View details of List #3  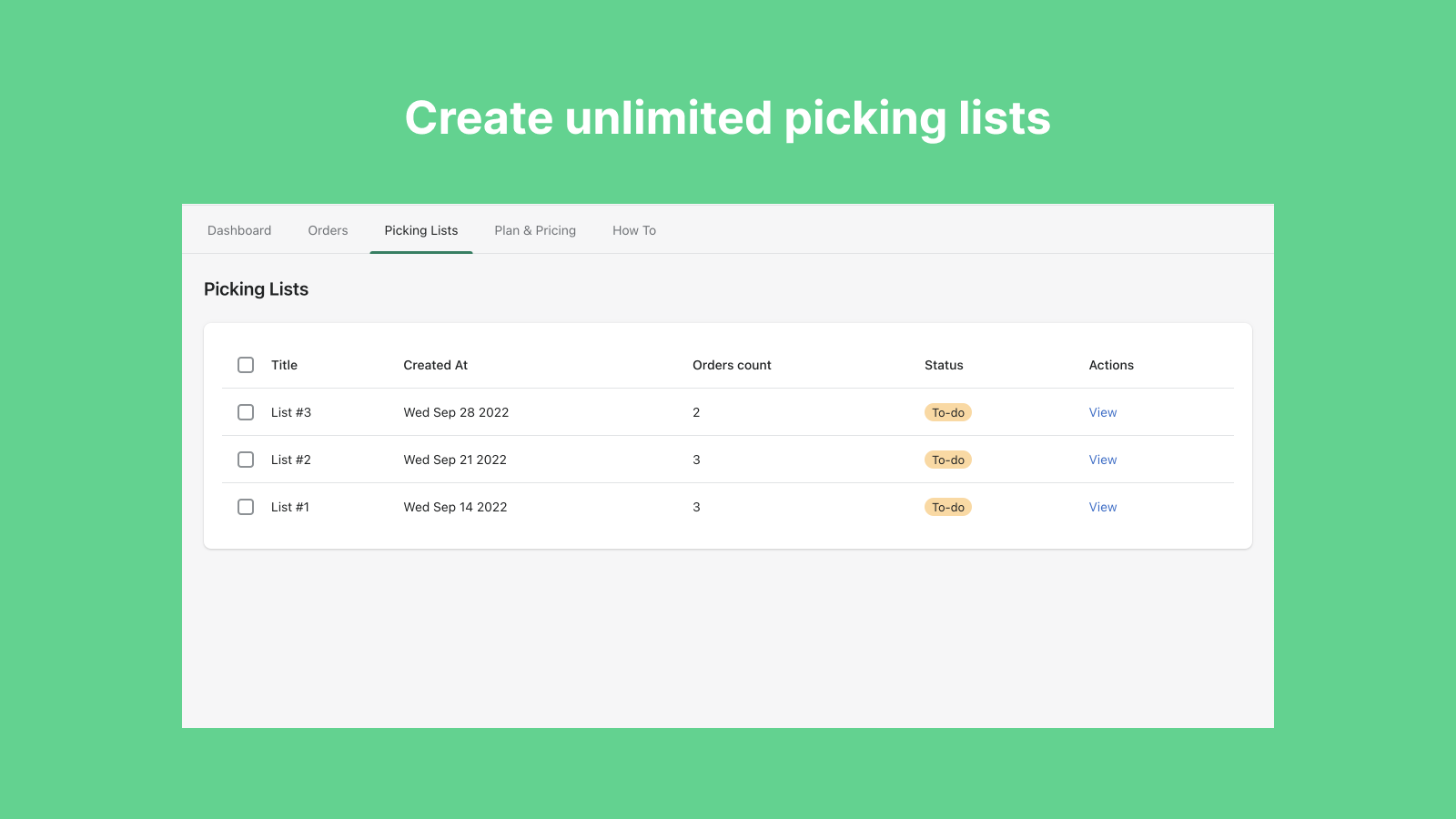point(1102,412)
